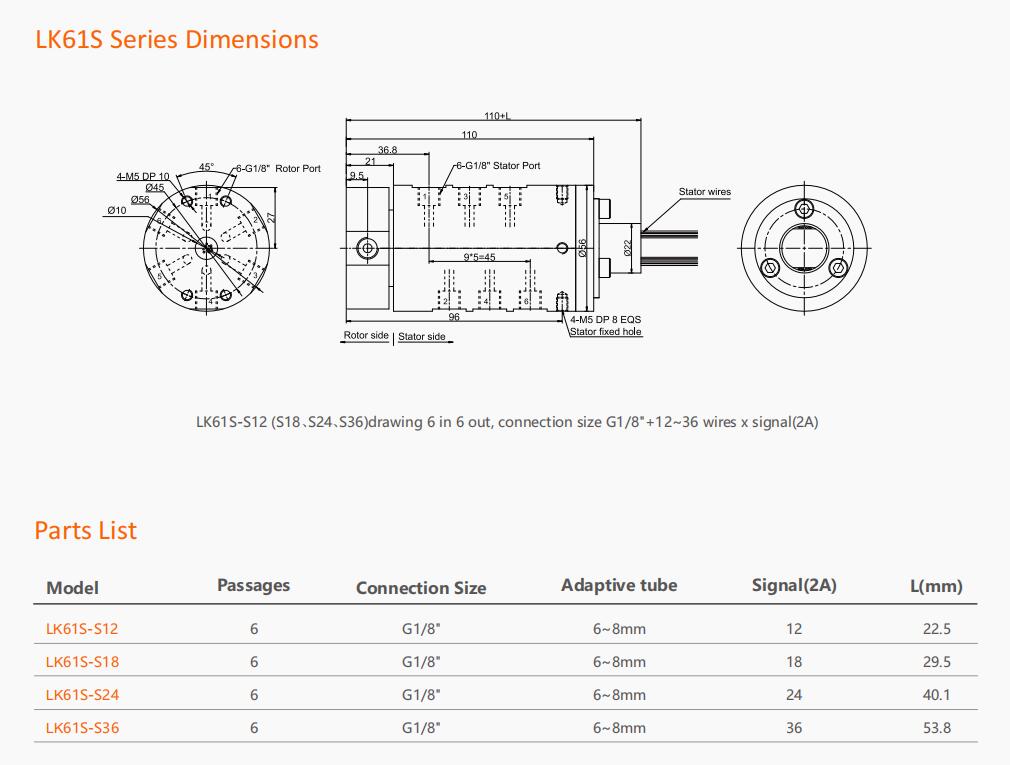
Task: Click the '36.8' dimension label
Action: pyautogui.click(x=387, y=149)
